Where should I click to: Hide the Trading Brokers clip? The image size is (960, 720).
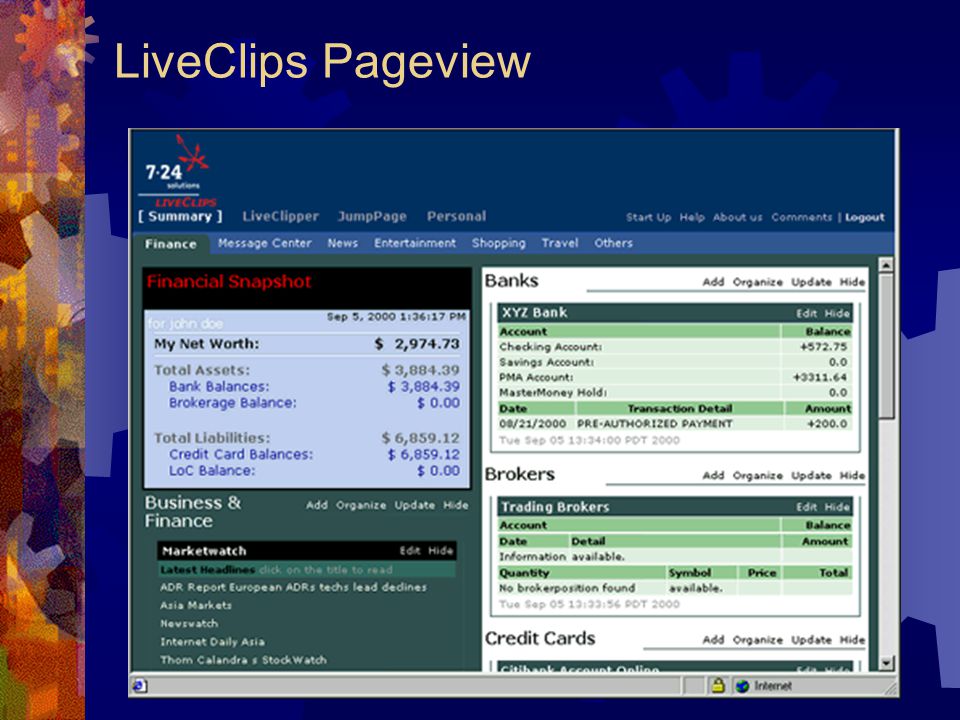pos(837,507)
